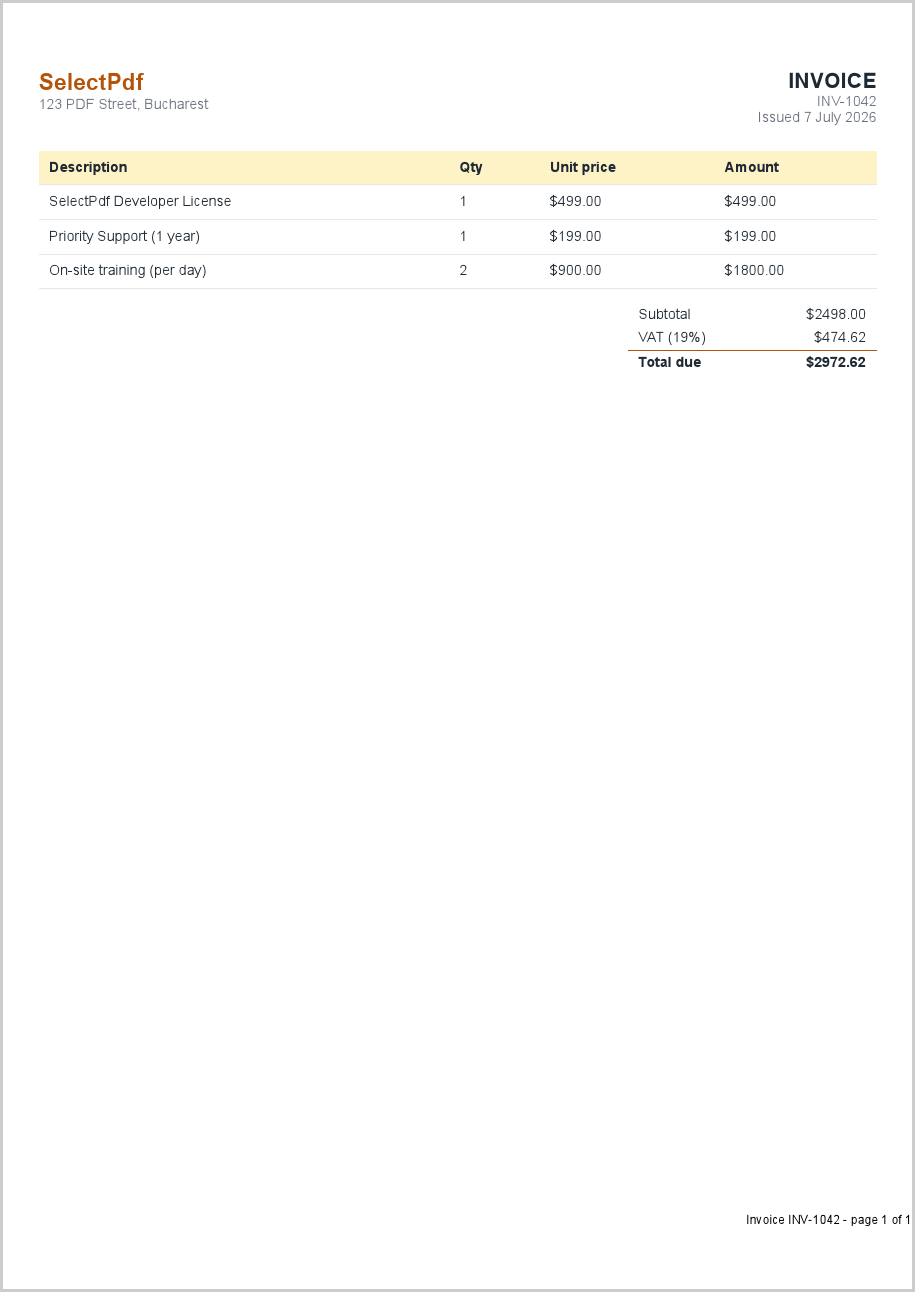
Task: Select invoice number INV-1042 under the title
Action: [847, 101]
